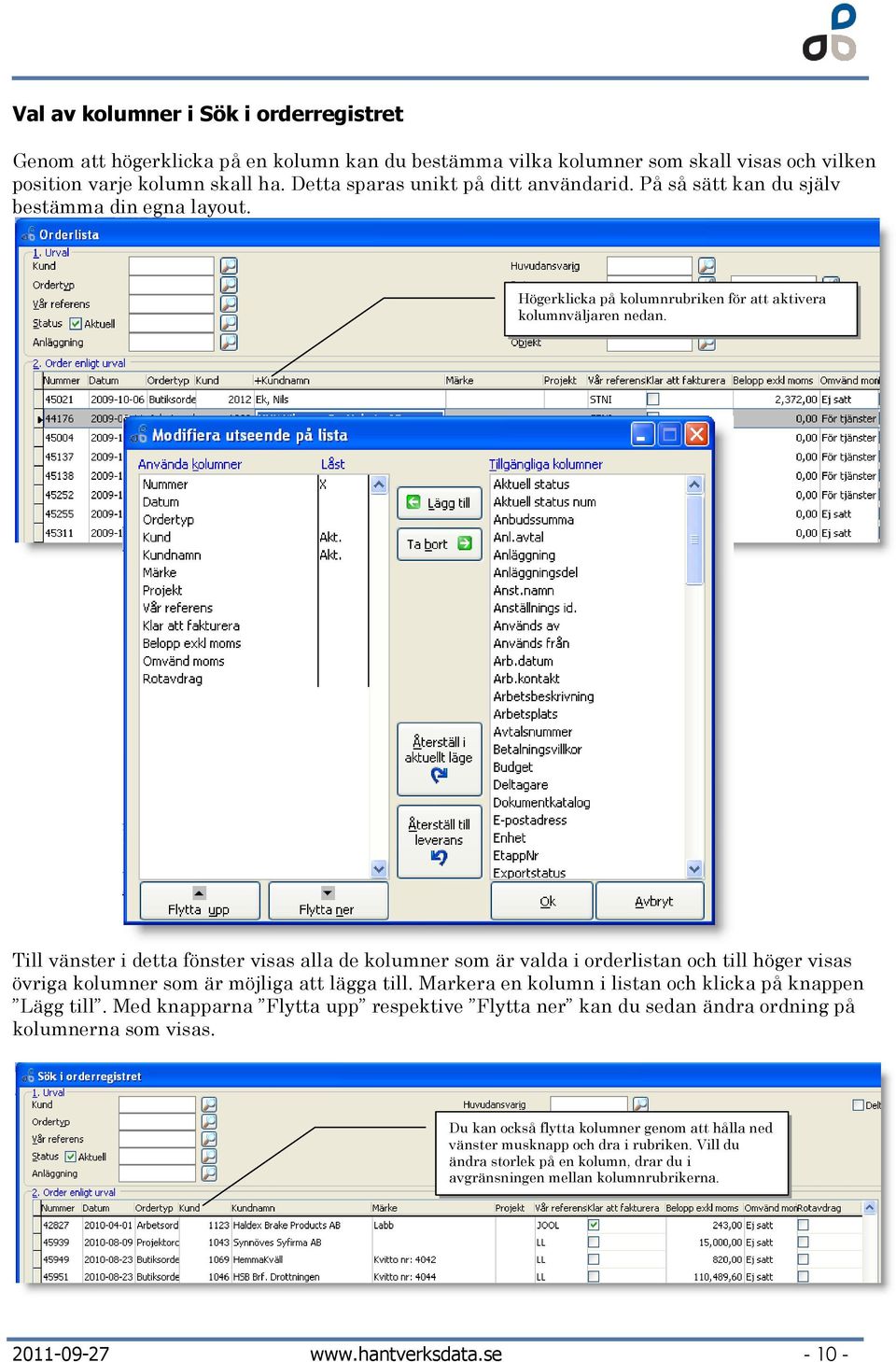This screenshot has height=1362, width=896.
Task: Click the Ek, Nils cell in Orderlista
Action: (x=348, y=400)
